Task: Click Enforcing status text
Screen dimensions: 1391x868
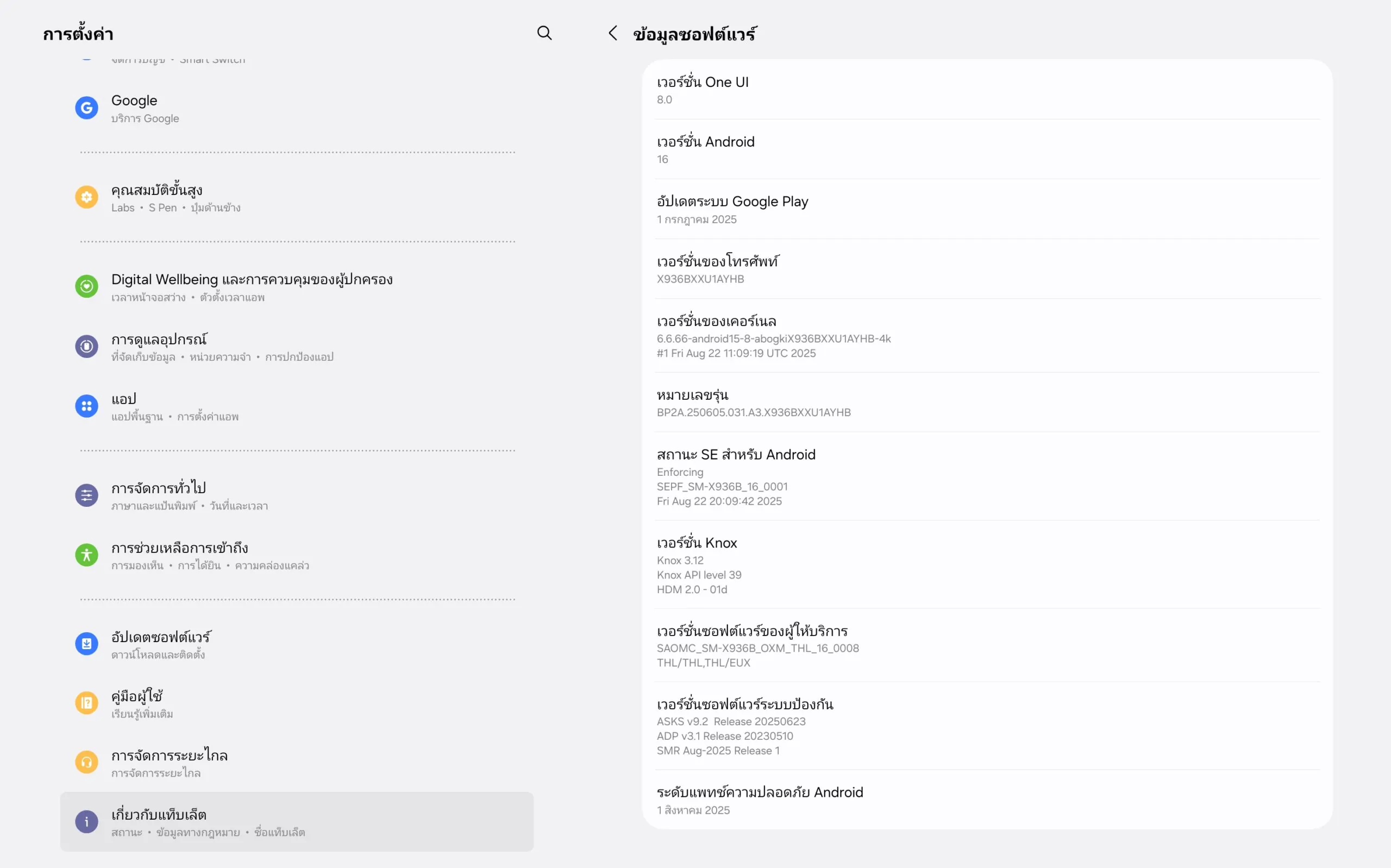Action: tap(680, 472)
